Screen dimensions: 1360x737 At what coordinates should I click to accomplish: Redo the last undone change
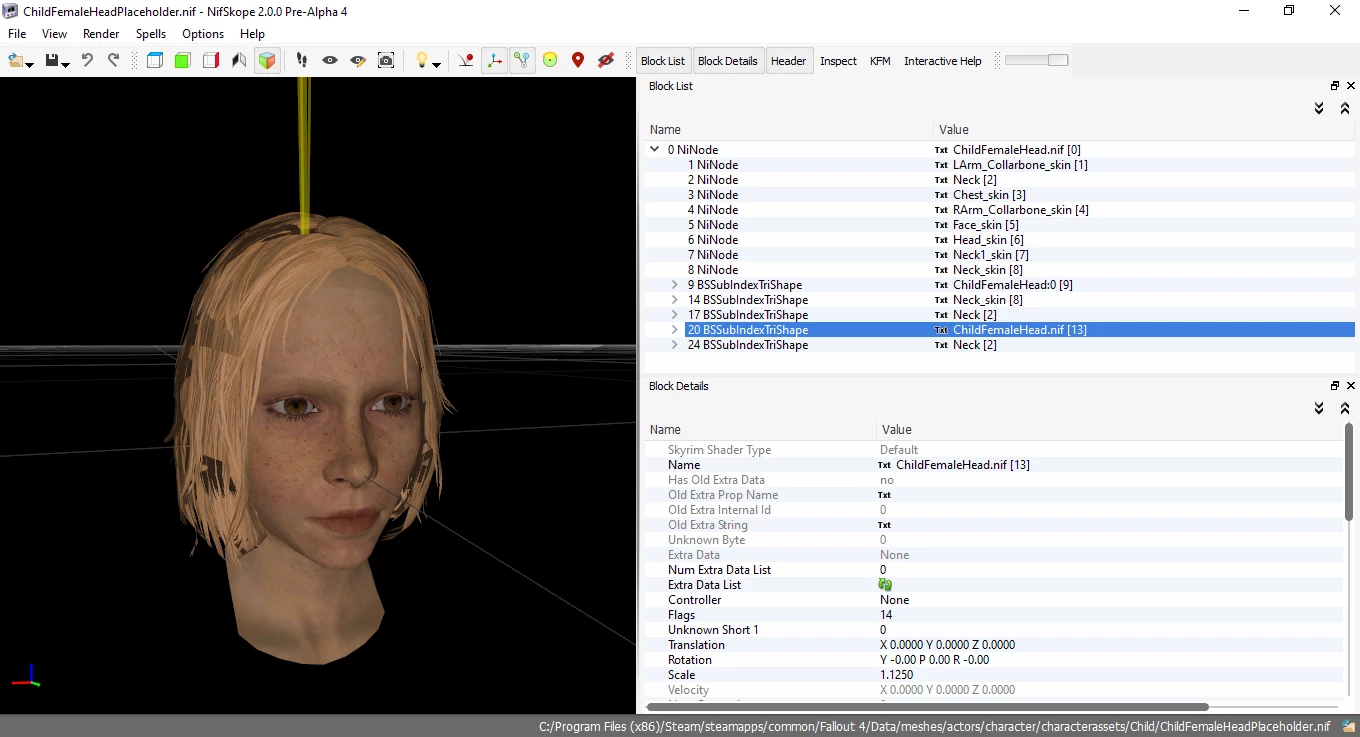(x=113, y=61)
